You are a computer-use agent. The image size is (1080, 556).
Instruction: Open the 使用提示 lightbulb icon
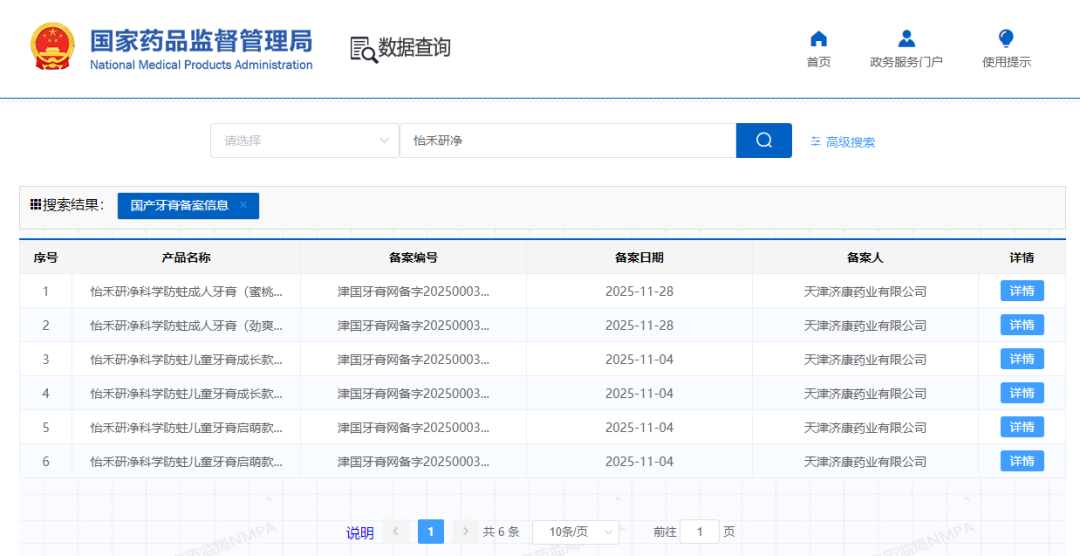pos(1006,39)
